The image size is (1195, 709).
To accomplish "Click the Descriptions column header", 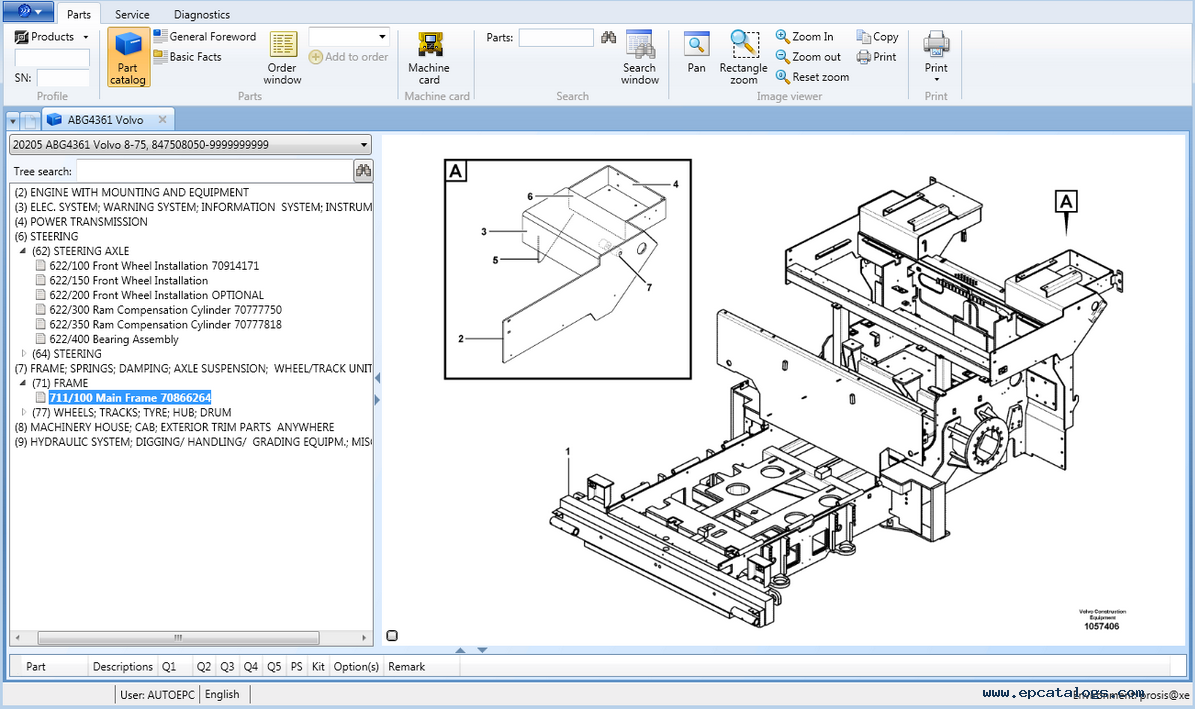I will pyautogui.click(x=123, y=666).
